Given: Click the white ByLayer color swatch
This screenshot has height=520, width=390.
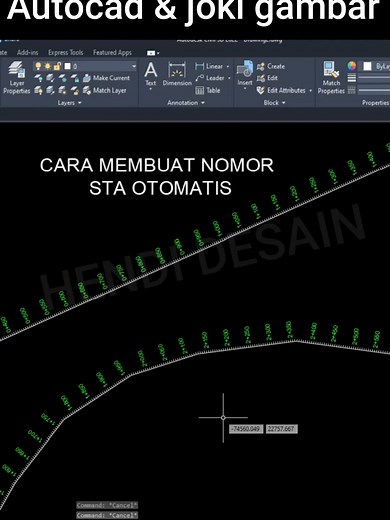Looking at the screenshot, I should click(x=367, y=66).
